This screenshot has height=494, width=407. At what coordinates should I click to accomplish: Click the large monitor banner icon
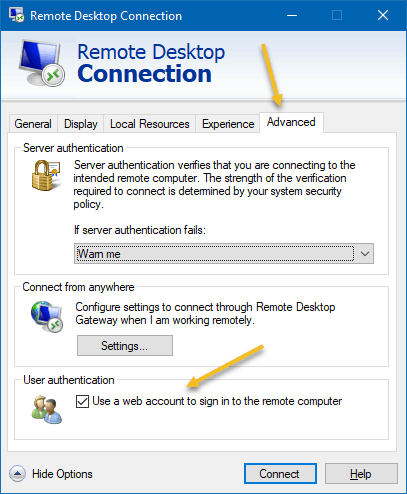[42, 63]
